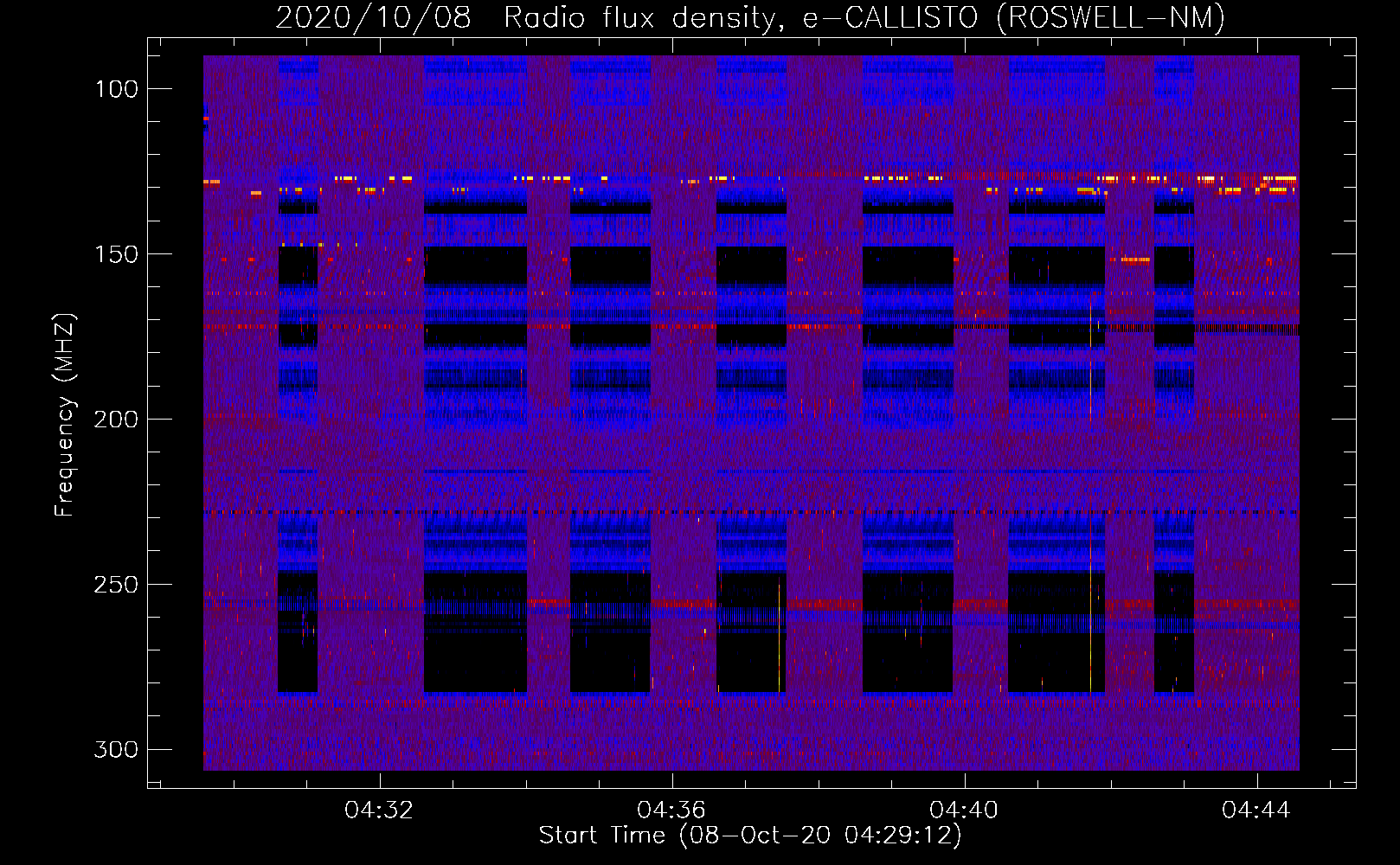
Task: Click the plot title showing e-CALLISTO (ROSWELL-NM)
Action: 750,17
